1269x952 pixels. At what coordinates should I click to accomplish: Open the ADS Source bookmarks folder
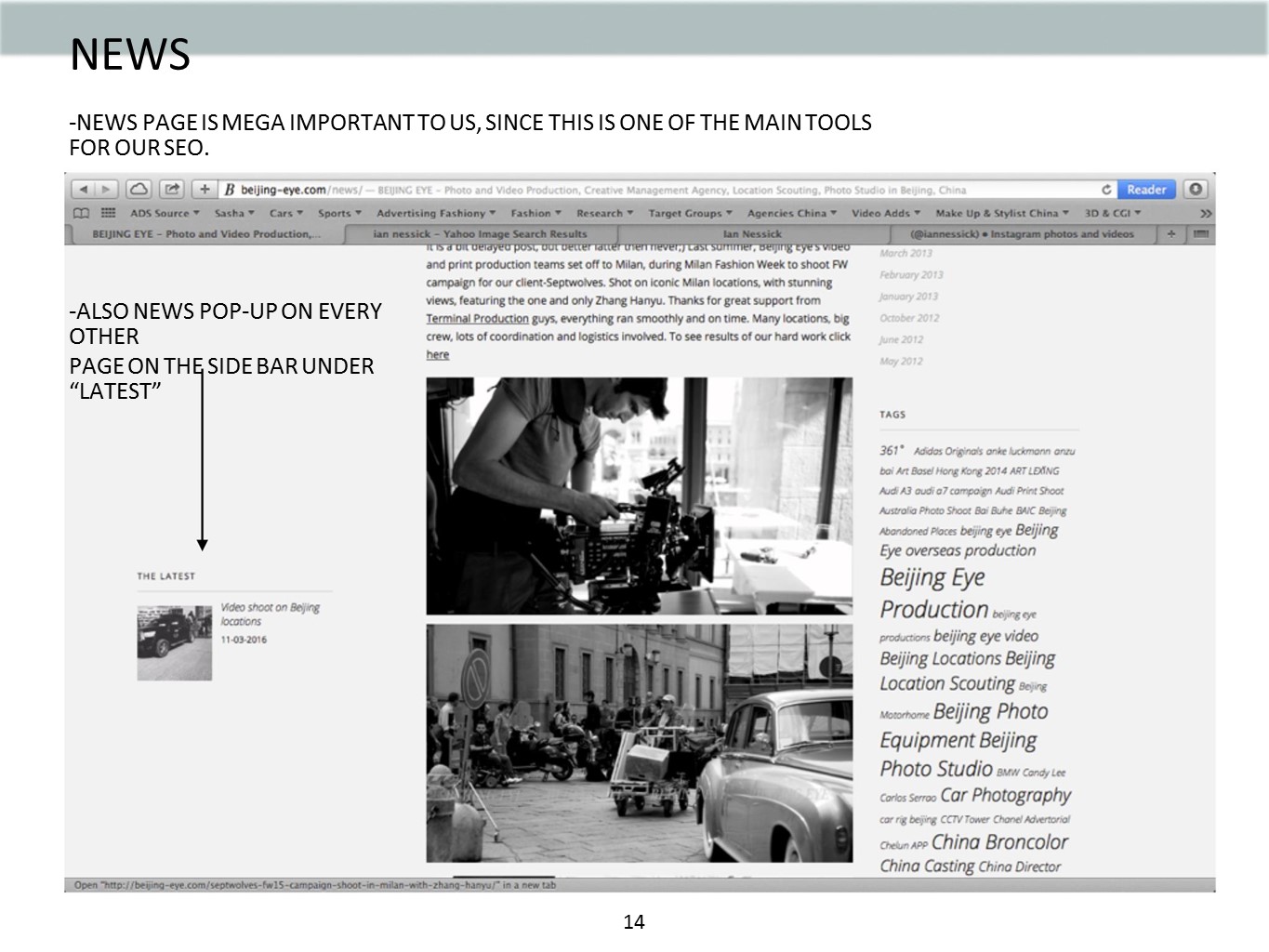(x=165, y=213)
